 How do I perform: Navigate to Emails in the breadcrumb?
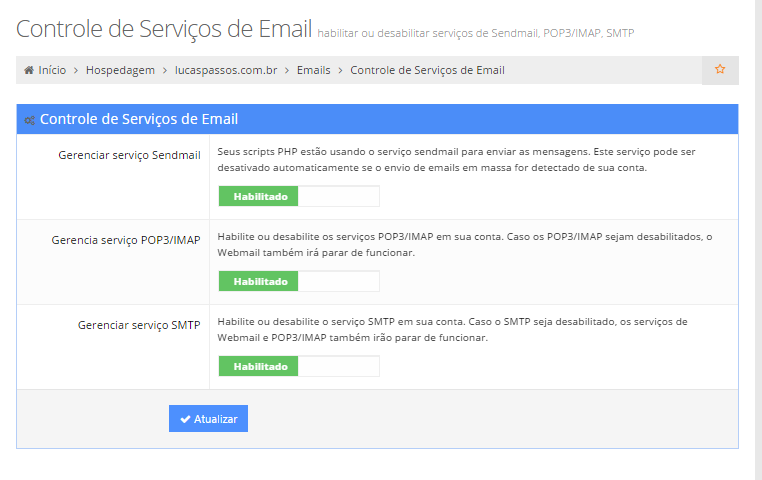click(313, 71)
